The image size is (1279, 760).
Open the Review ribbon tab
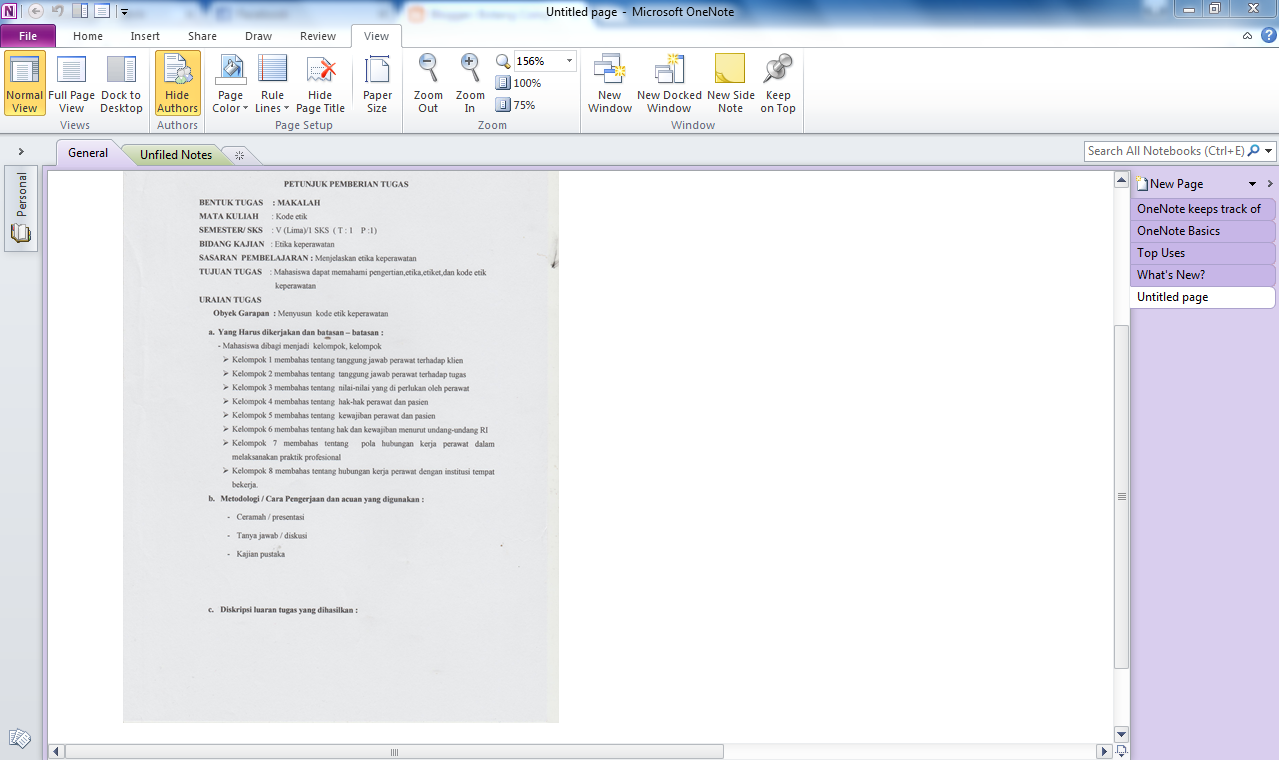click(318, 36)
